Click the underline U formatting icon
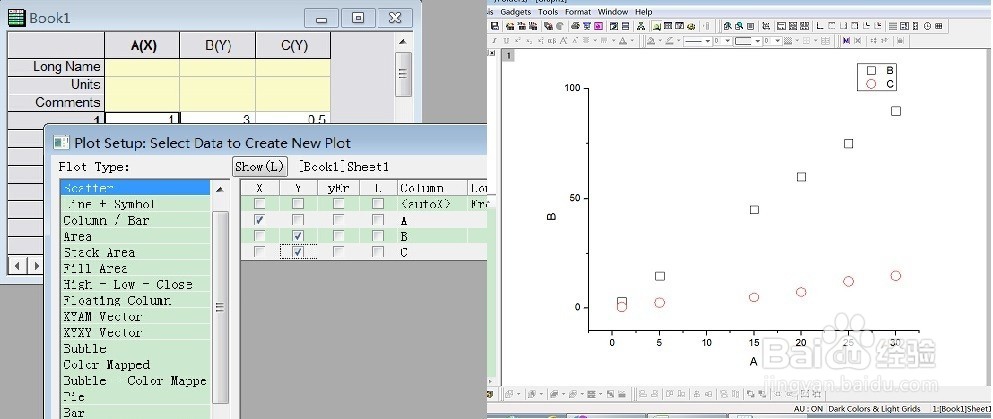The image size is (993, 419). coord(506,41)
